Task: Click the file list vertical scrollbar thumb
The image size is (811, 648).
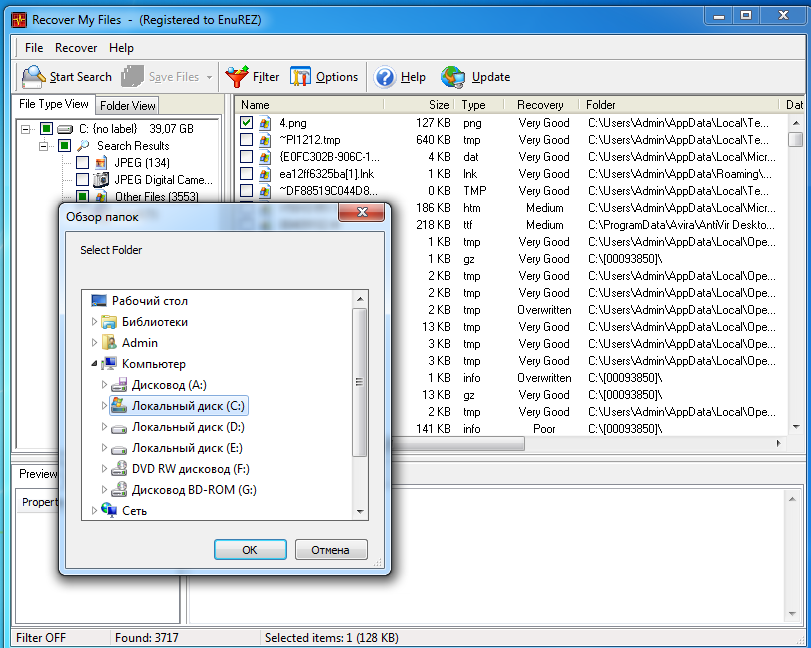Action: coord(795,140)
